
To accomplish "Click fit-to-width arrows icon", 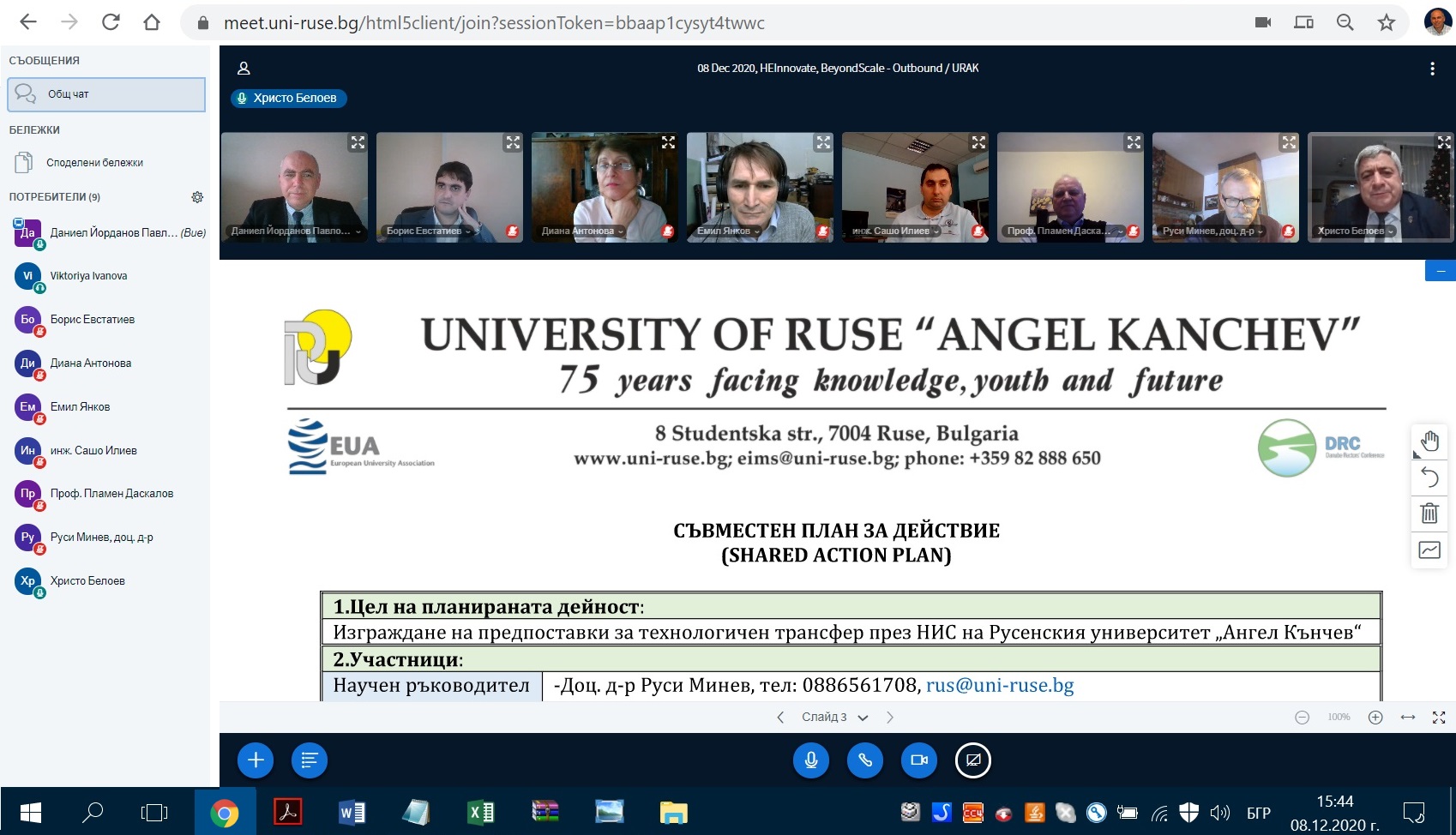I will click(x=1408, y=718).
